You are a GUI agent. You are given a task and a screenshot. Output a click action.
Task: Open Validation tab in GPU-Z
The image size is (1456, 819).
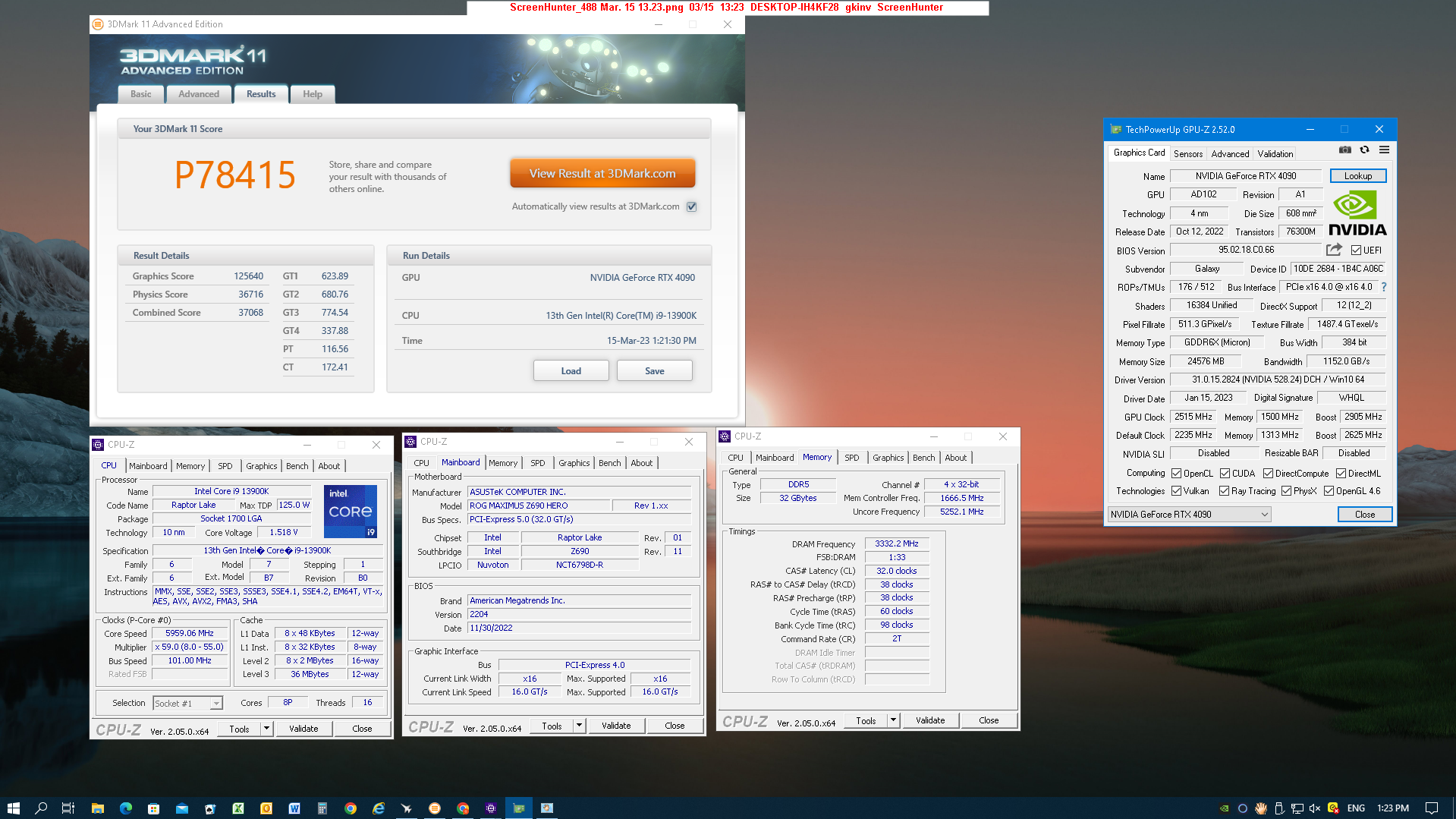(1275, 153)
